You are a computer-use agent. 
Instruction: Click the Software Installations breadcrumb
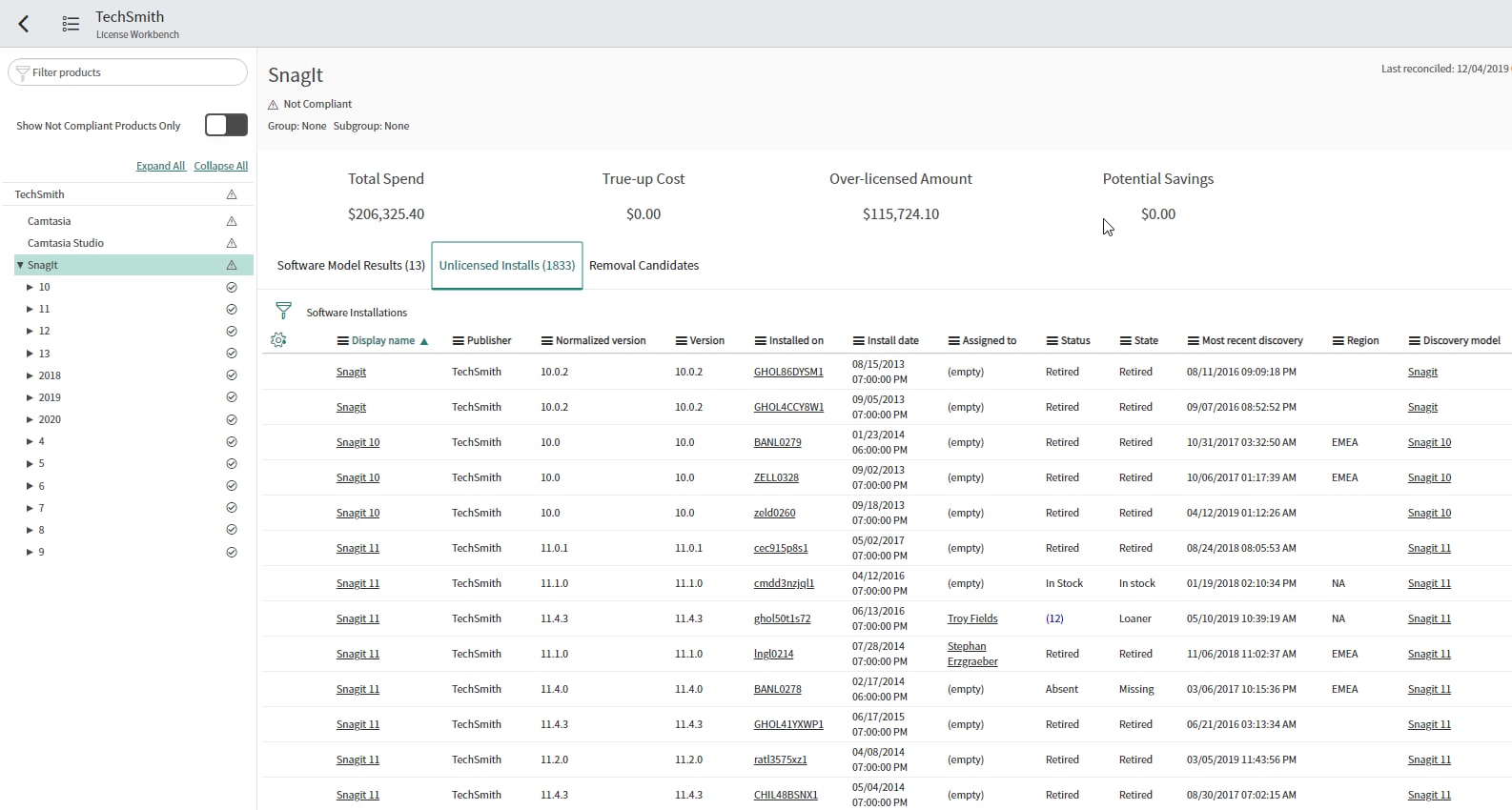tap(357, 313)
